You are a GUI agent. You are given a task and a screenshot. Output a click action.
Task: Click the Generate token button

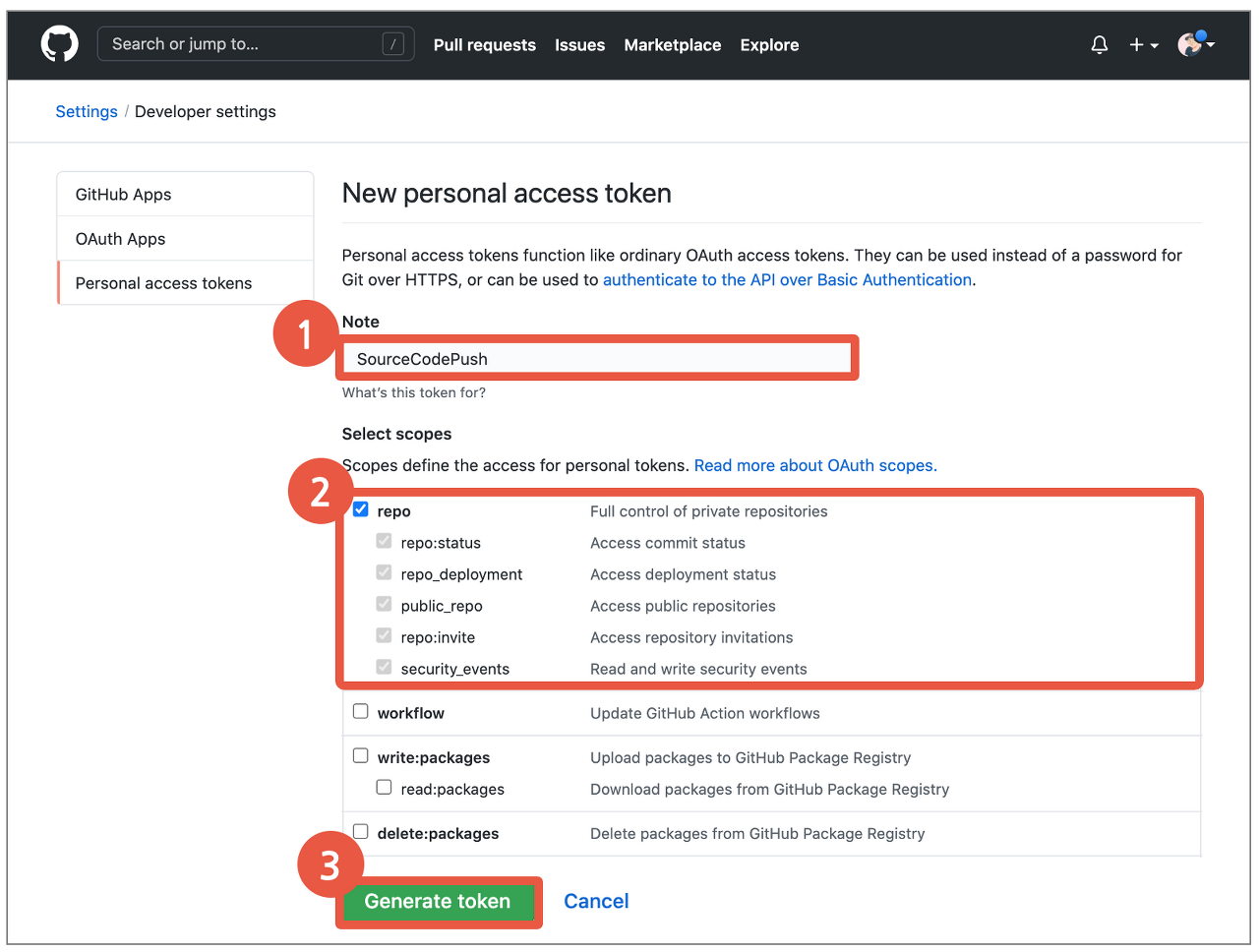438,901
